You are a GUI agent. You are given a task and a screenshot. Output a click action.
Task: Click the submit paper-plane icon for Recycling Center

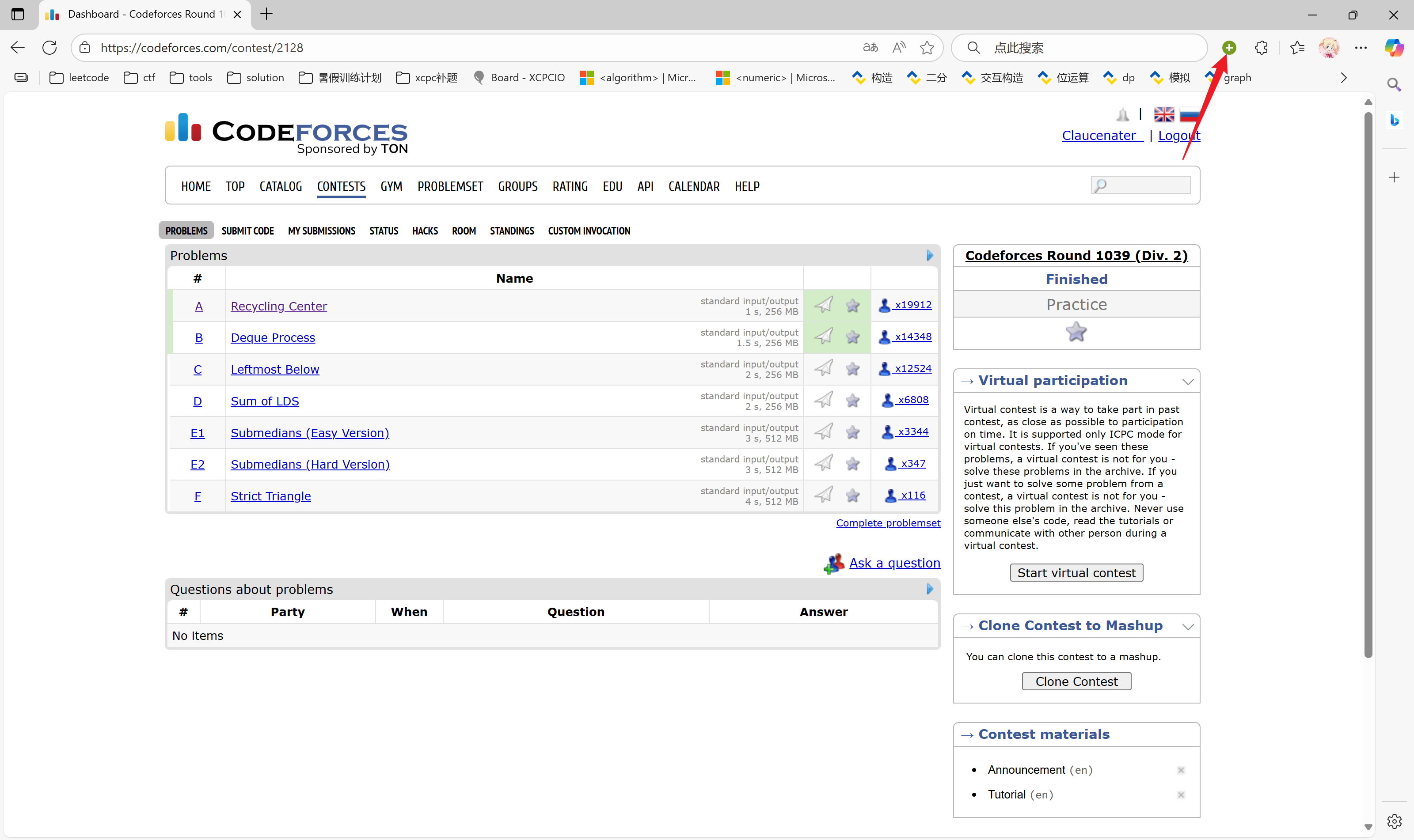click(x=823, y=305)
